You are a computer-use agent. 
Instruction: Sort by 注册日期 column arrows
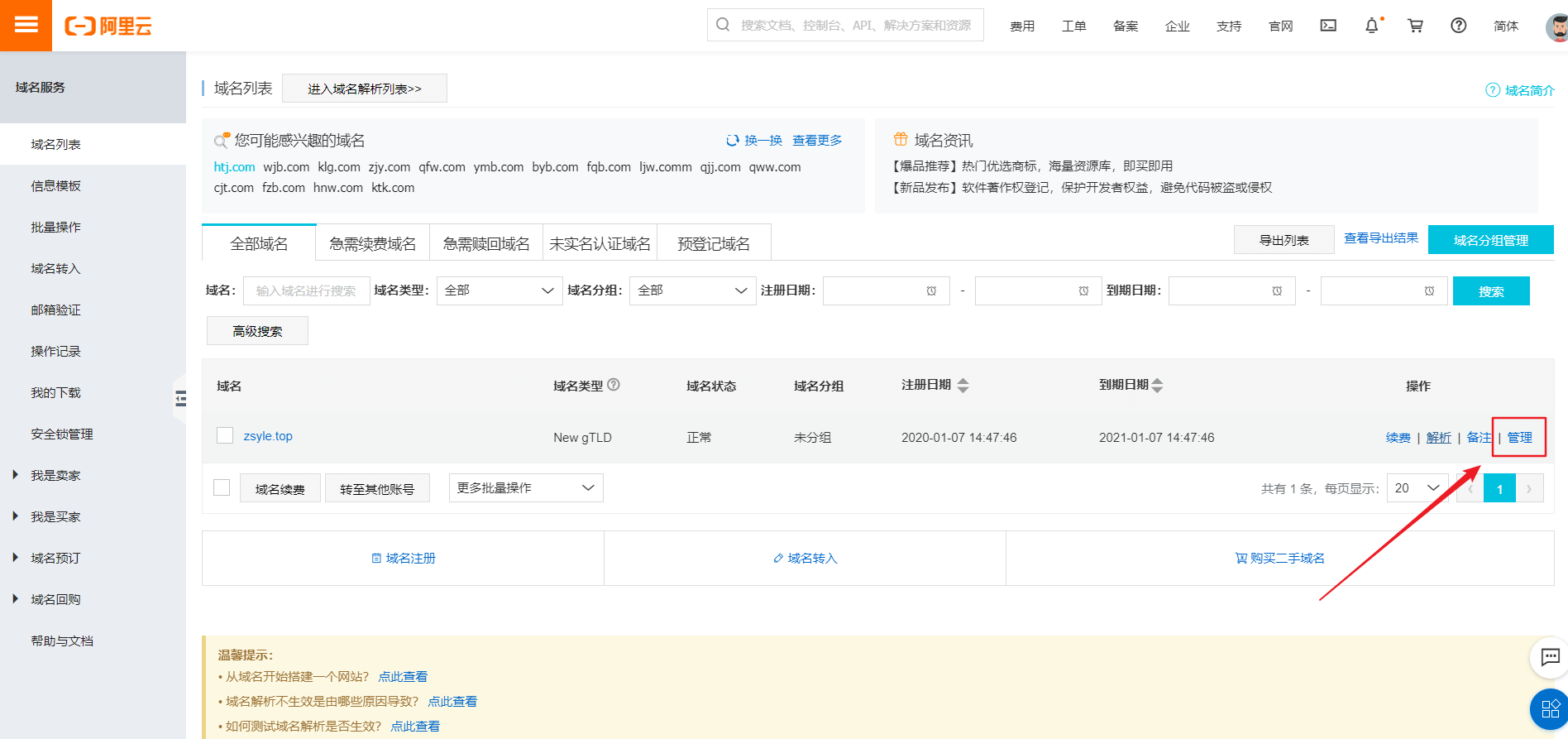(963, 386)
